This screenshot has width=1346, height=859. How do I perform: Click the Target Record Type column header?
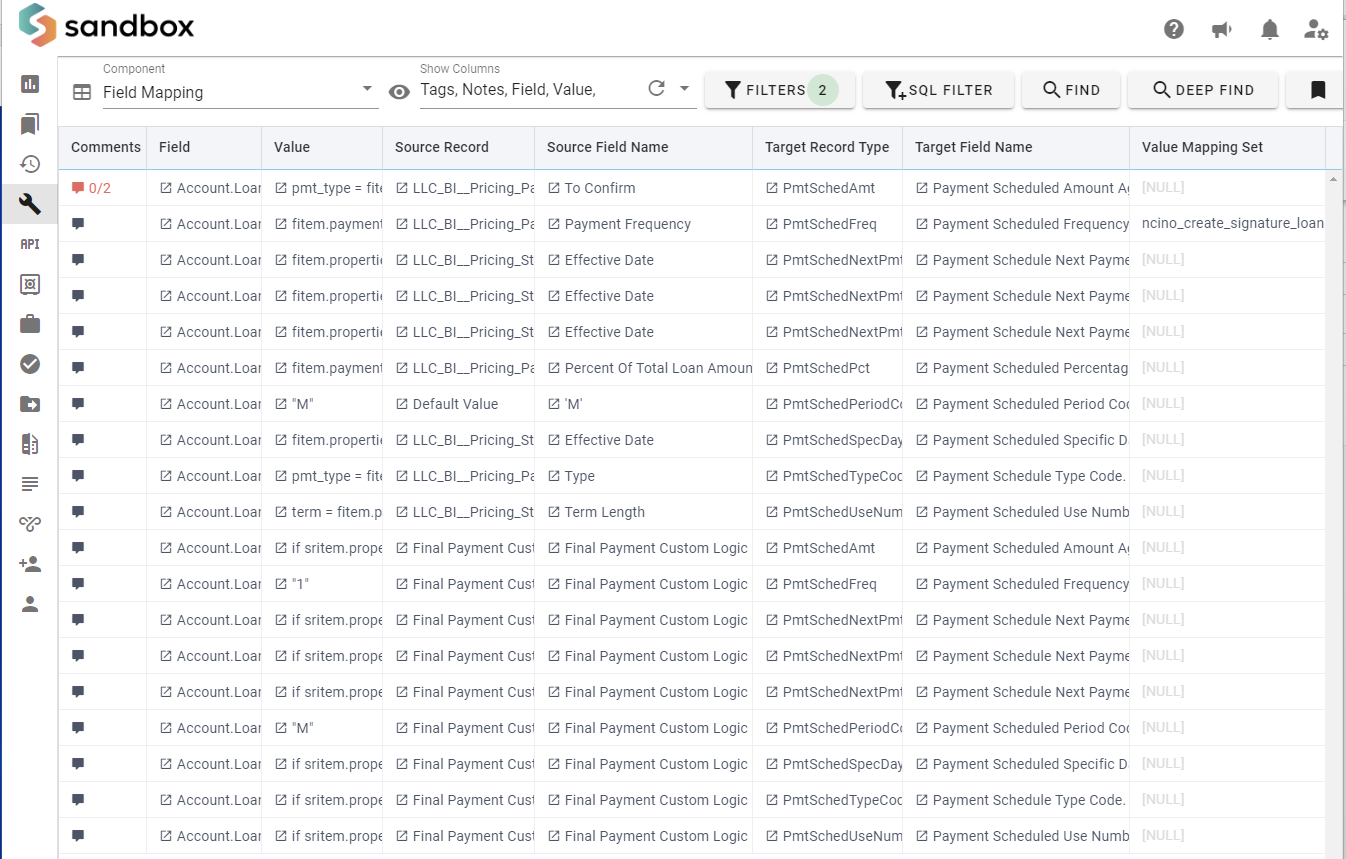tap(826, 147)
